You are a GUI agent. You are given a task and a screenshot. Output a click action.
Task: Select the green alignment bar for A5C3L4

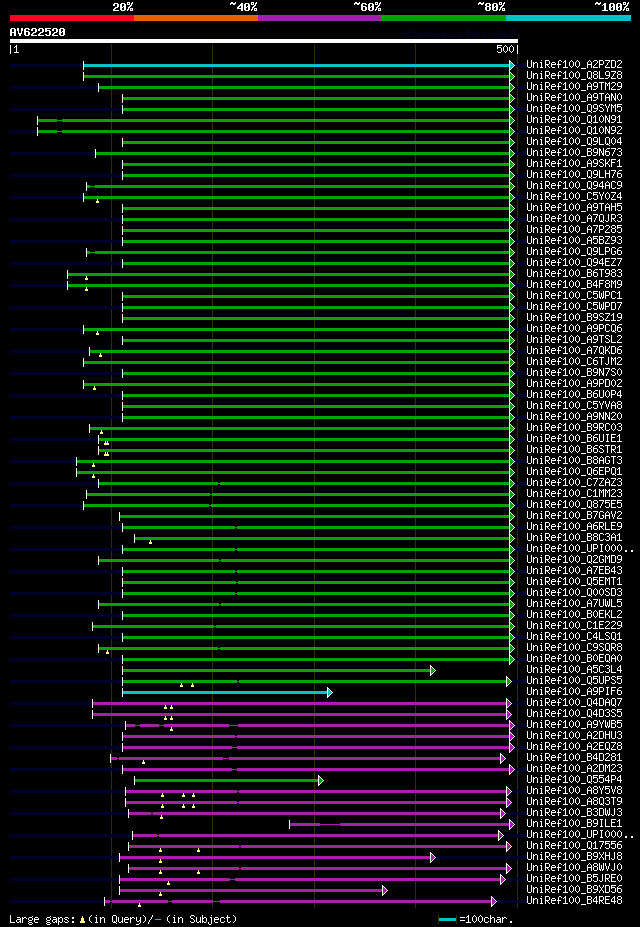276,670
